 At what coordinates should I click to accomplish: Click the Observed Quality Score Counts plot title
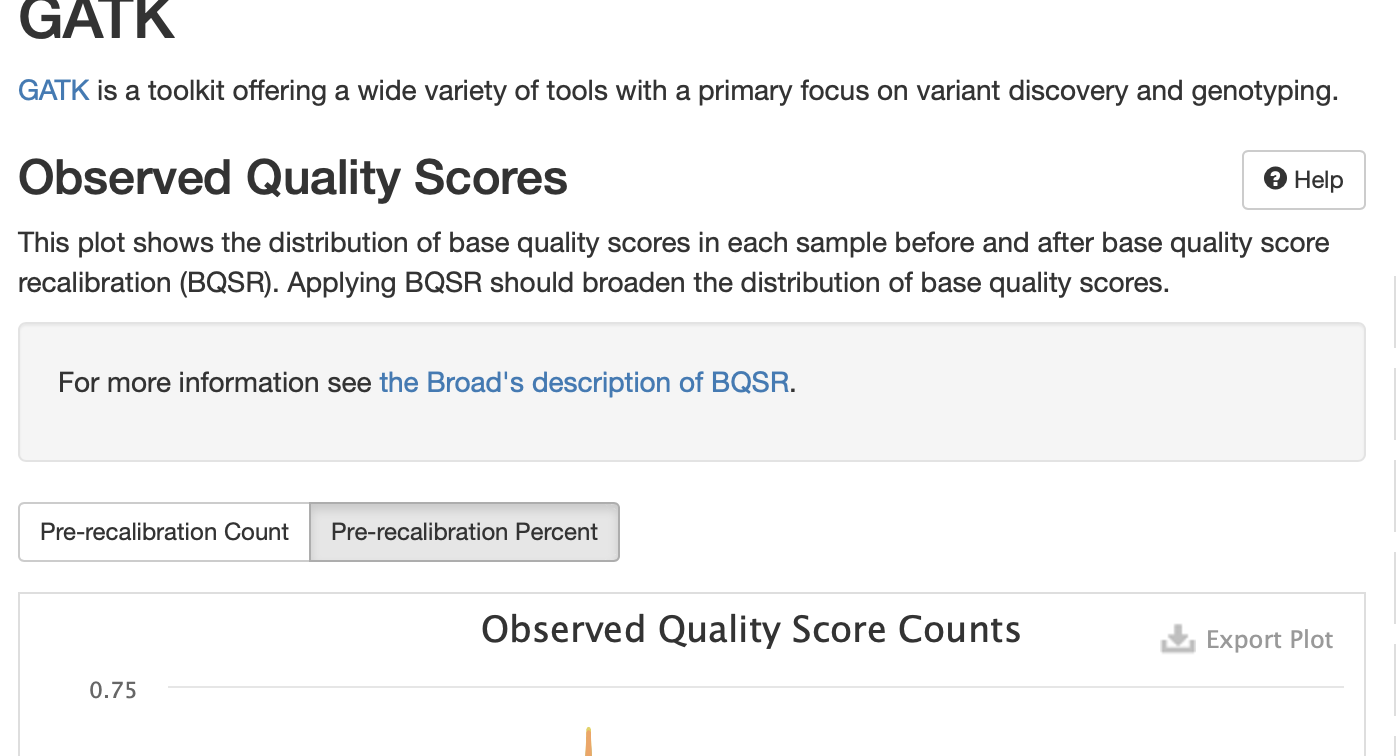click(x=751, y=629)
